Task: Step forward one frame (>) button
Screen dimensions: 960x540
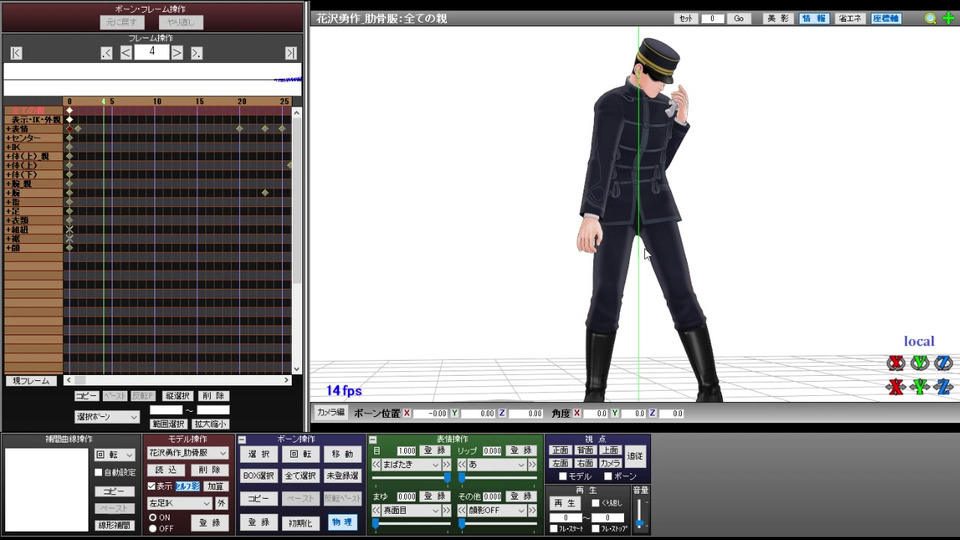Action: tap(177, 53)
